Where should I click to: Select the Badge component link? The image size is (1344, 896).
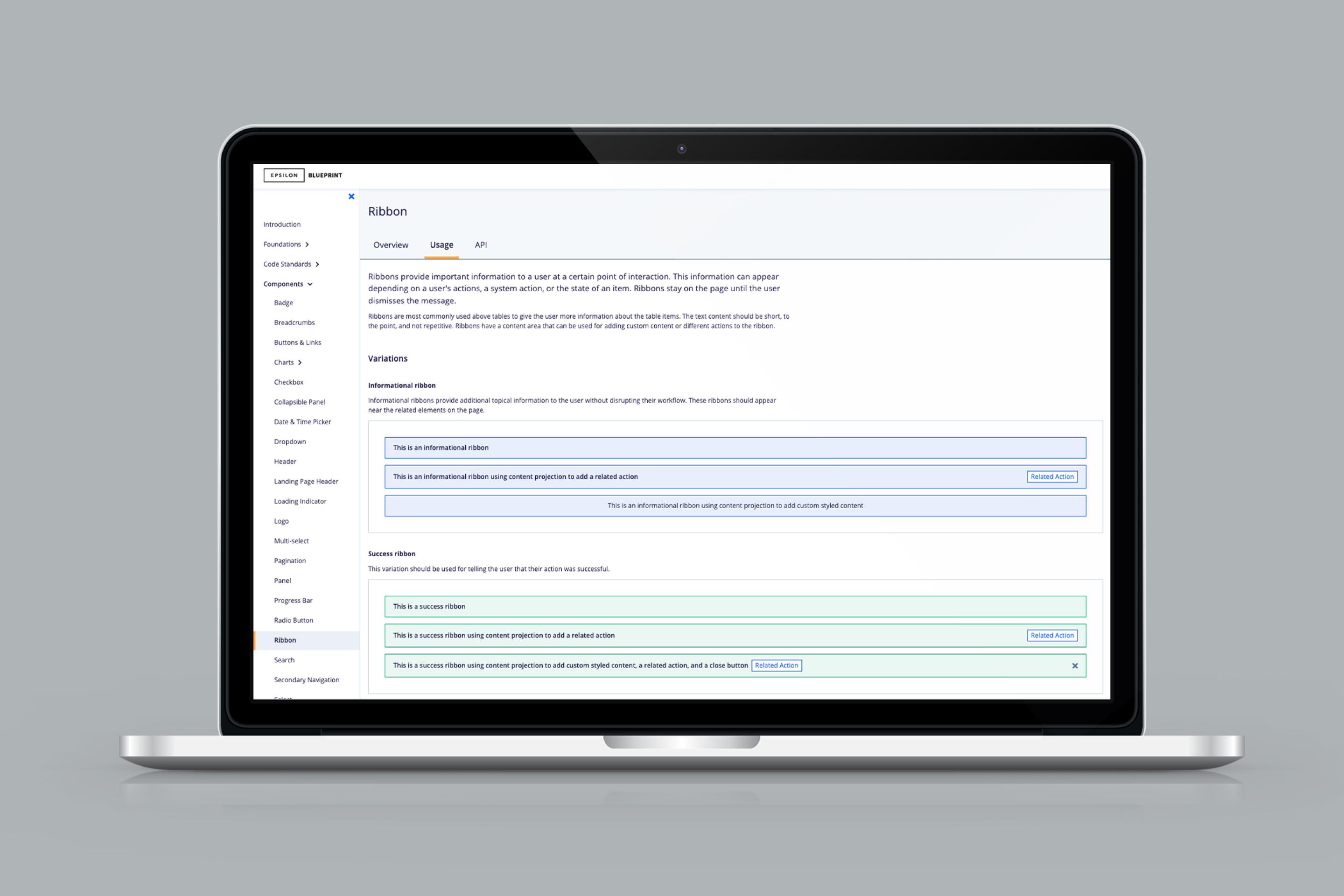[x=283, y=302]
